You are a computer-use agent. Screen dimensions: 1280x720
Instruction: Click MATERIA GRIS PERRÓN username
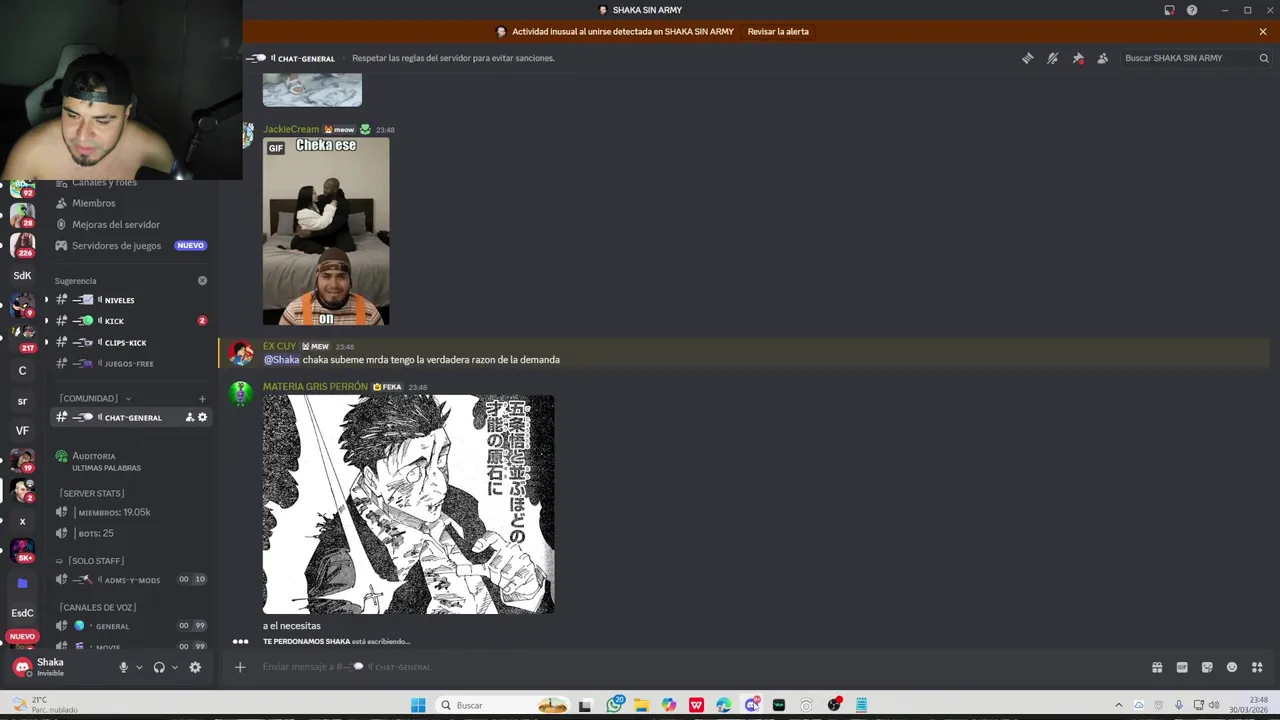pos(315,387)
